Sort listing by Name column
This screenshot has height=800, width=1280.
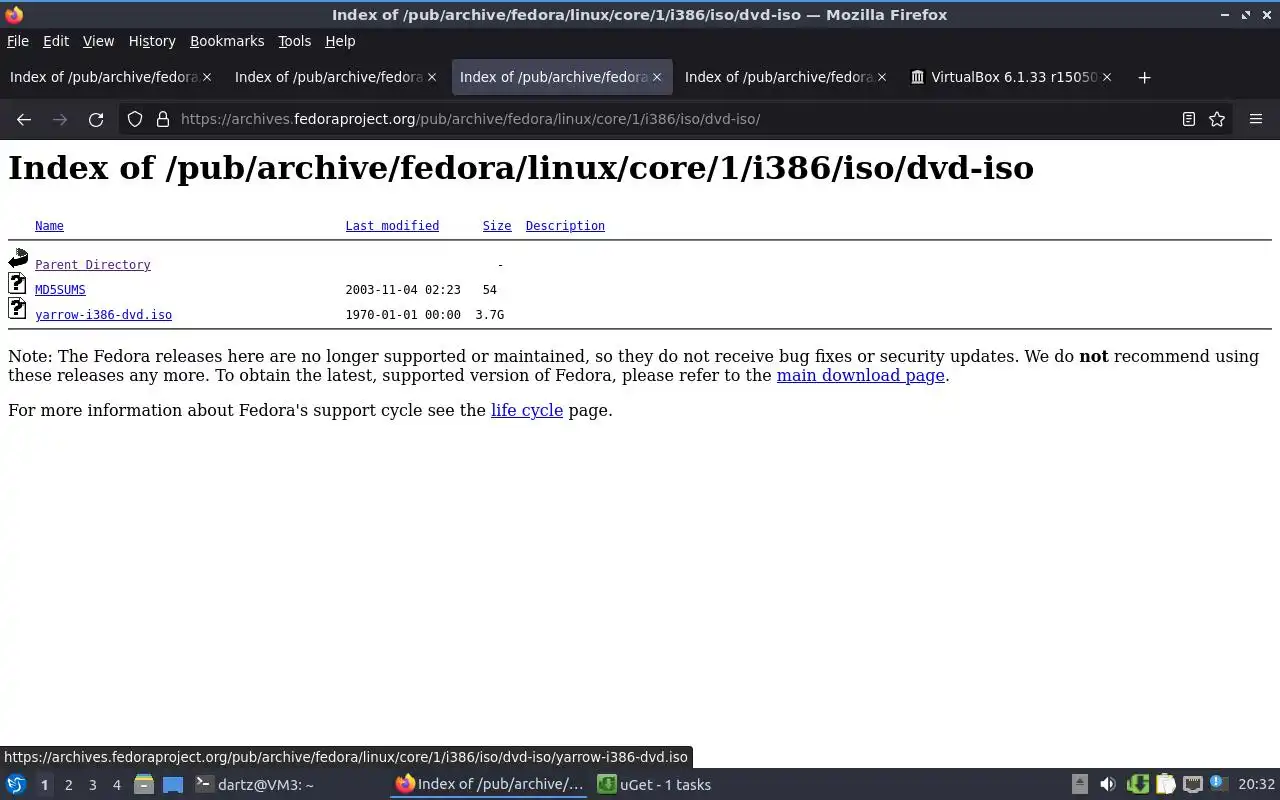49,226
